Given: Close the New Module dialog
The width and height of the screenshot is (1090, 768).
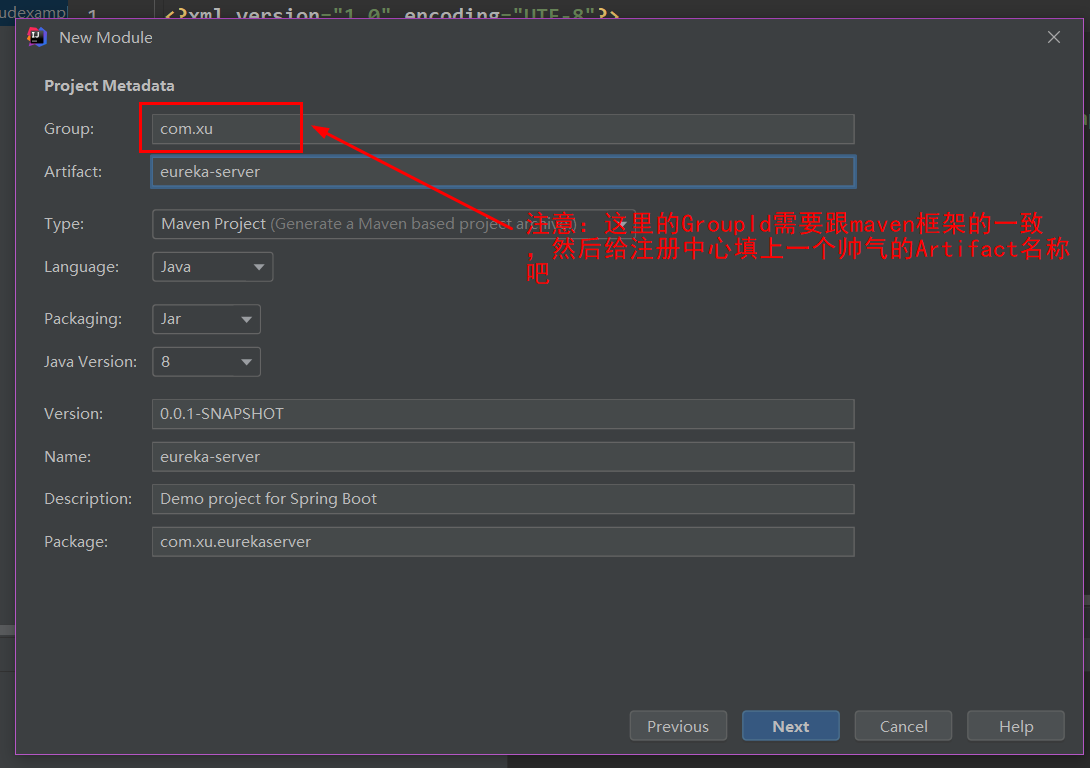Looking at the screenshot, I should 1053,37.
